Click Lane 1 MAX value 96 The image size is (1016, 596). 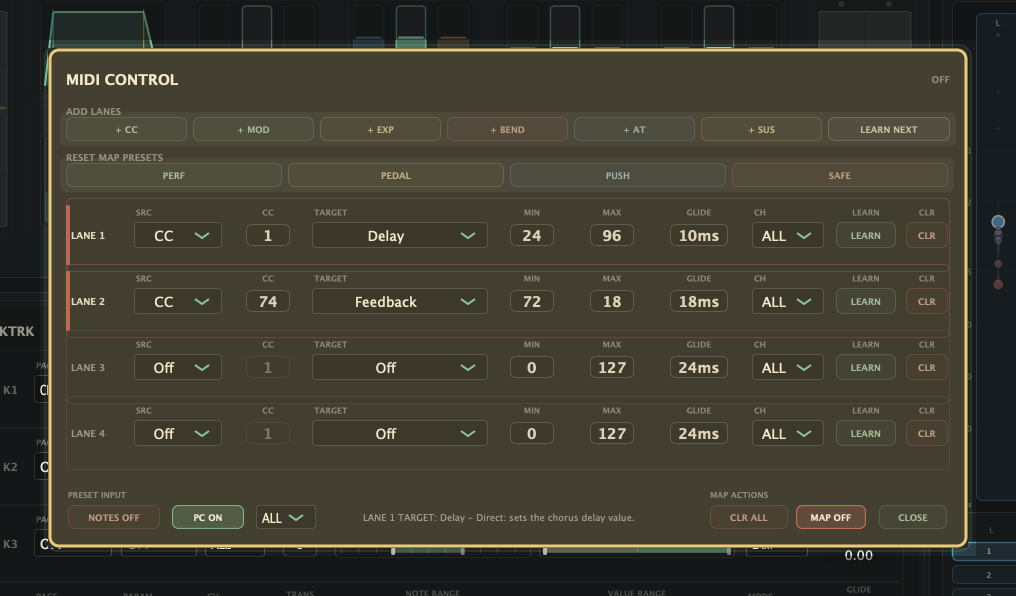coord(612,235)
